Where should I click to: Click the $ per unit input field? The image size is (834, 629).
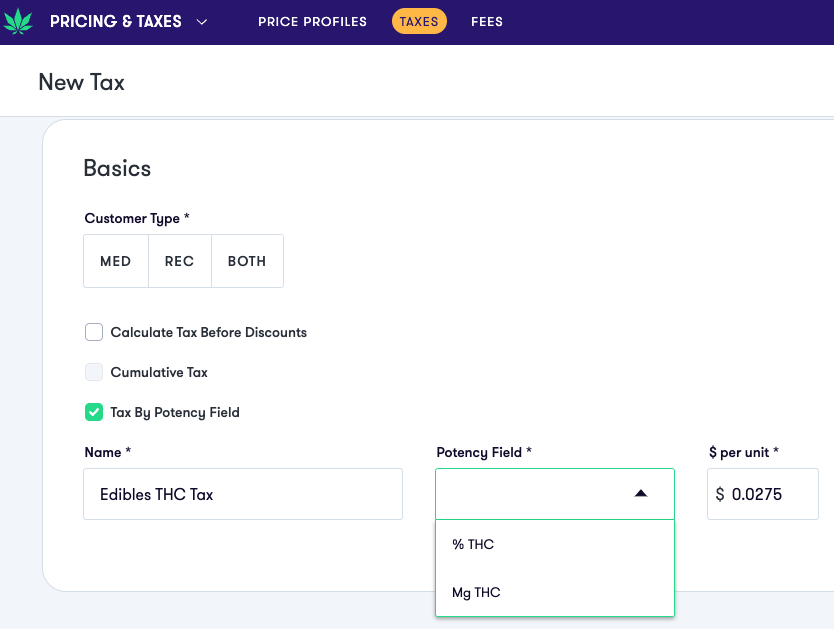pos(763,494)
